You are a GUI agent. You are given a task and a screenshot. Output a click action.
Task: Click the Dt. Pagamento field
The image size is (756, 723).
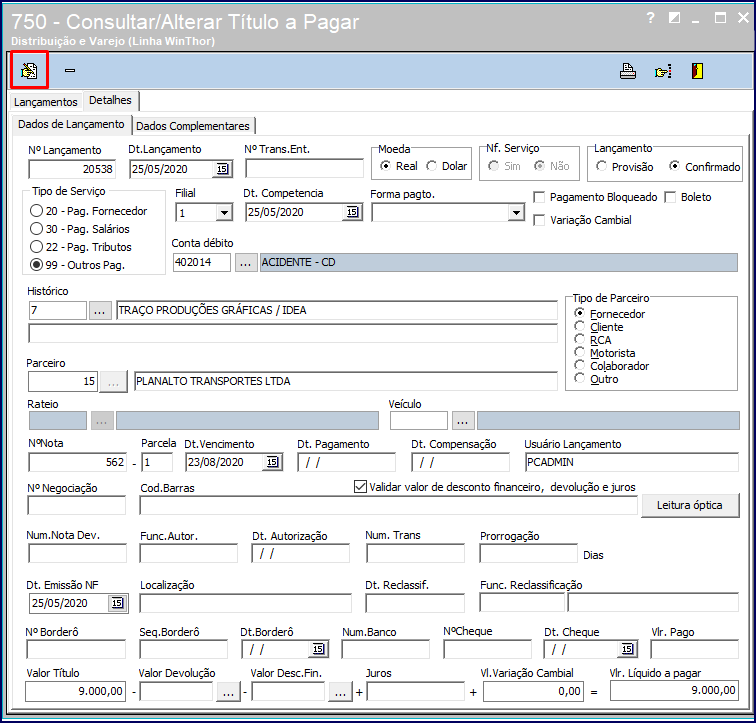point(347,462)
